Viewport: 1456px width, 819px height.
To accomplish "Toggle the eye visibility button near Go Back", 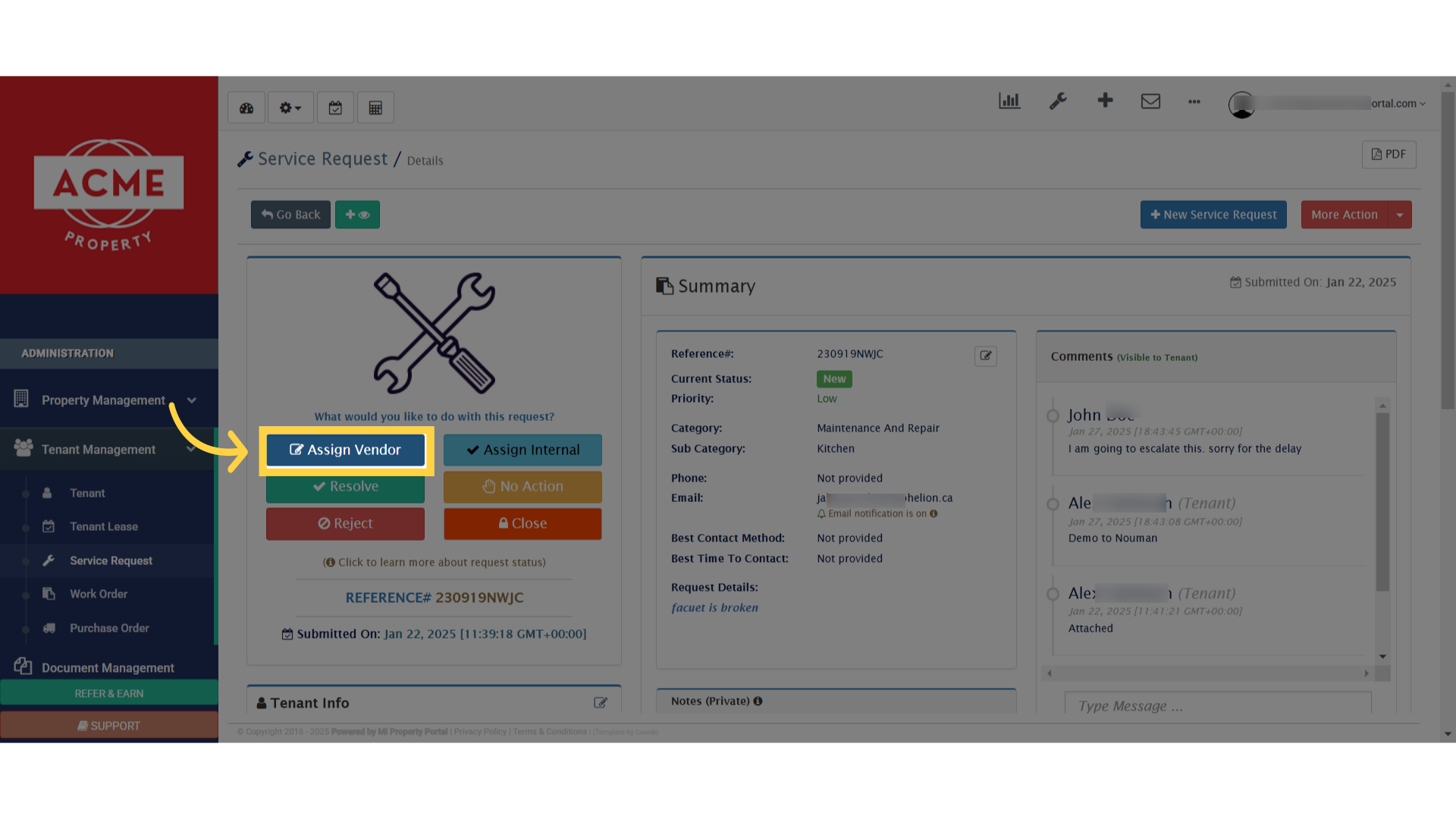I will point(357,215).
